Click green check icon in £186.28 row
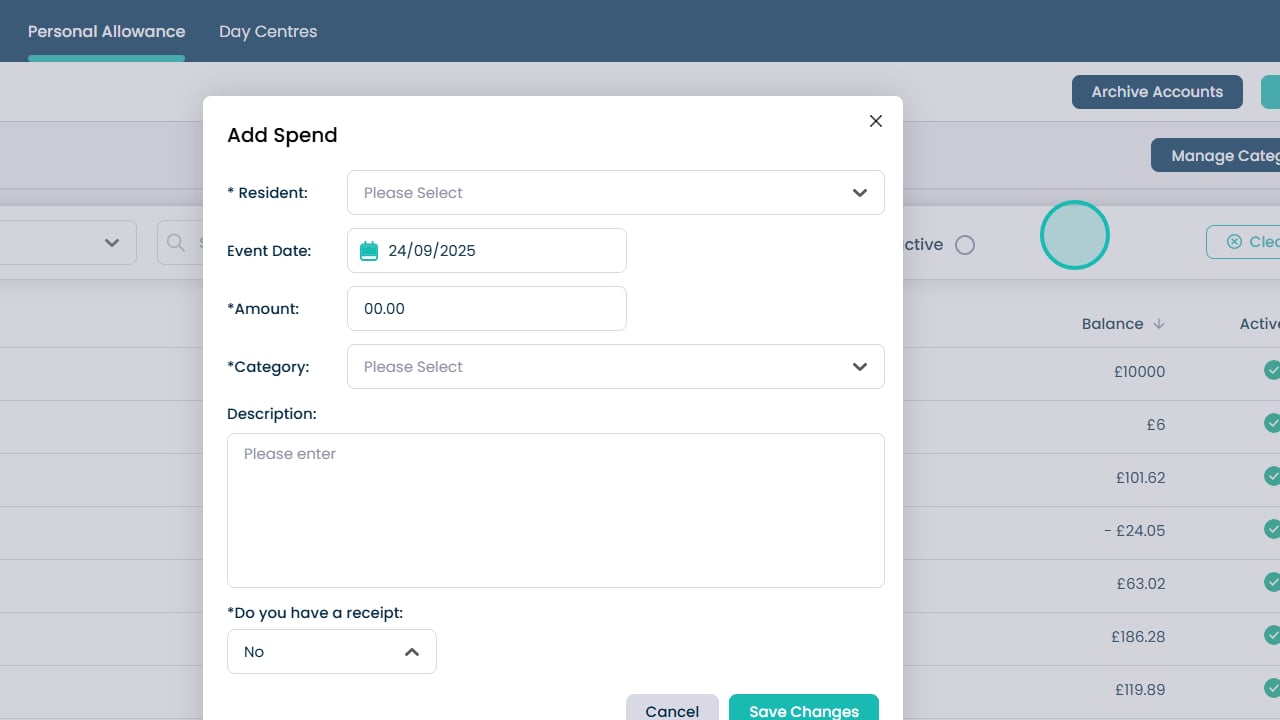Screen dimensions: 1280x720 click(x=1271, y=636)
